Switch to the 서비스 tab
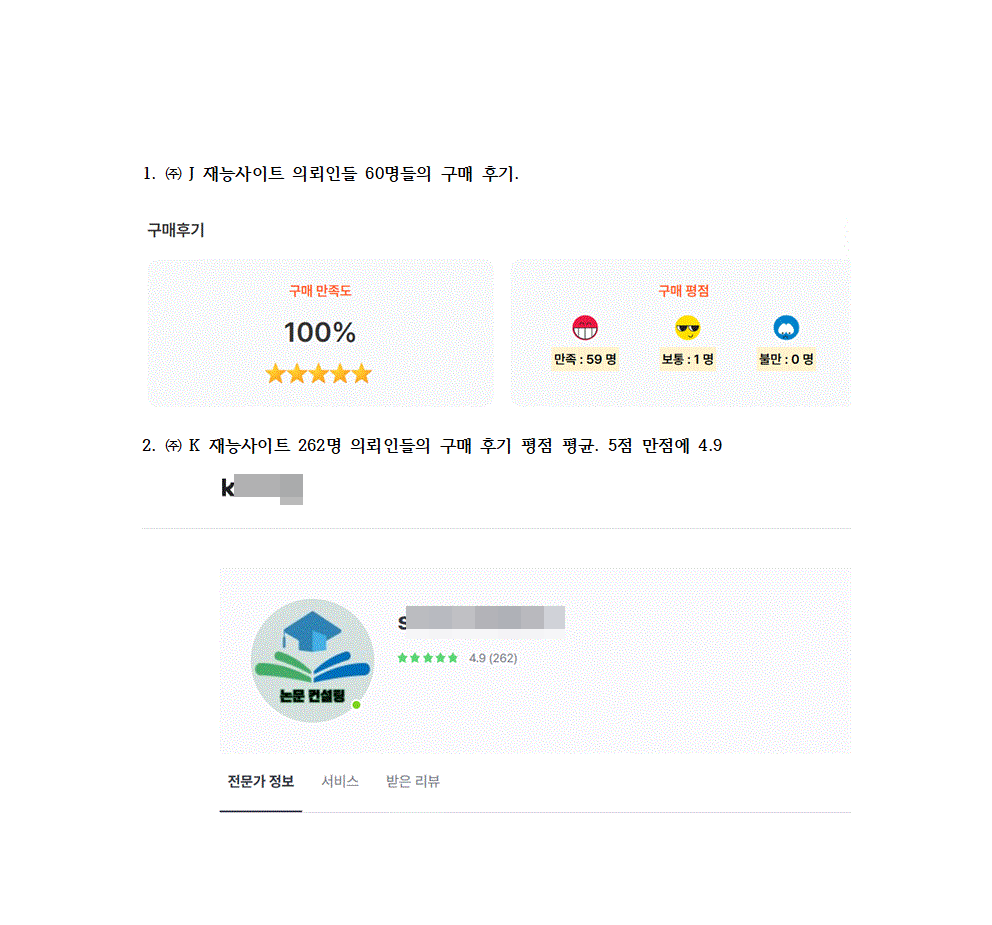 pyautogui.click(x=340, y=781)
